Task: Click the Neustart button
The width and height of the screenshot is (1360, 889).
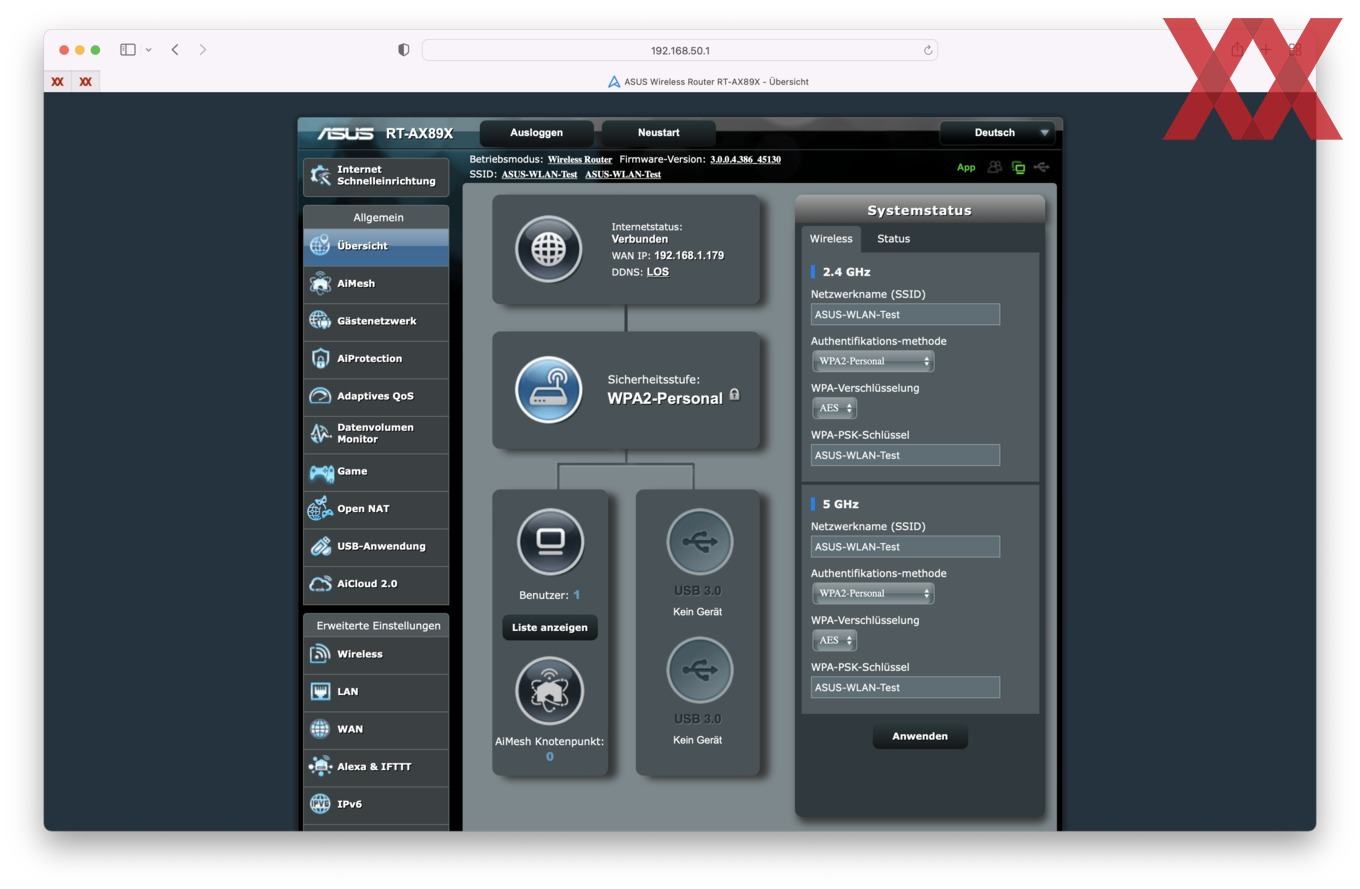Action: pos(658,133)
